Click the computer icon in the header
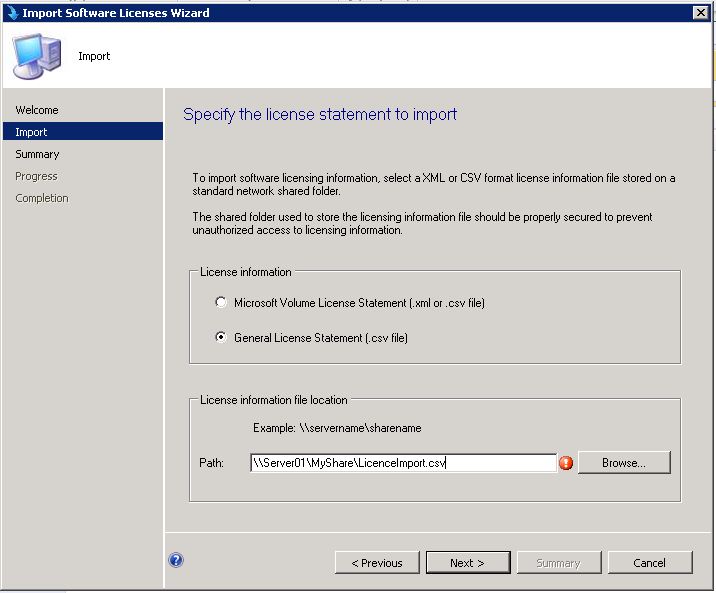Image resolution: width=716 pixels, height=593 pixels. click(36, 56)
